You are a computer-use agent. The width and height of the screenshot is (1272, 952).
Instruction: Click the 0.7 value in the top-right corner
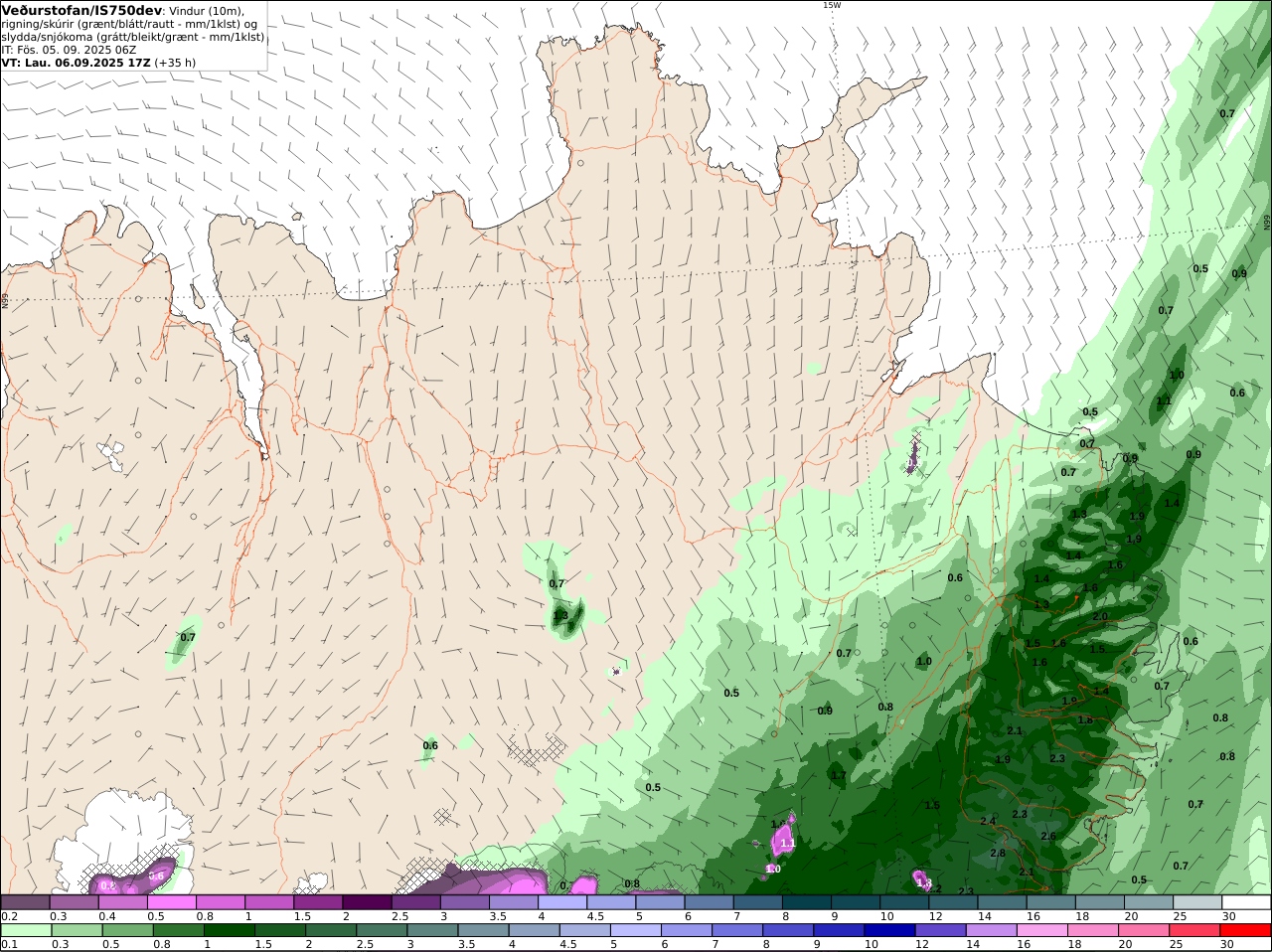pyautogui.click(x=1227, y=114)
